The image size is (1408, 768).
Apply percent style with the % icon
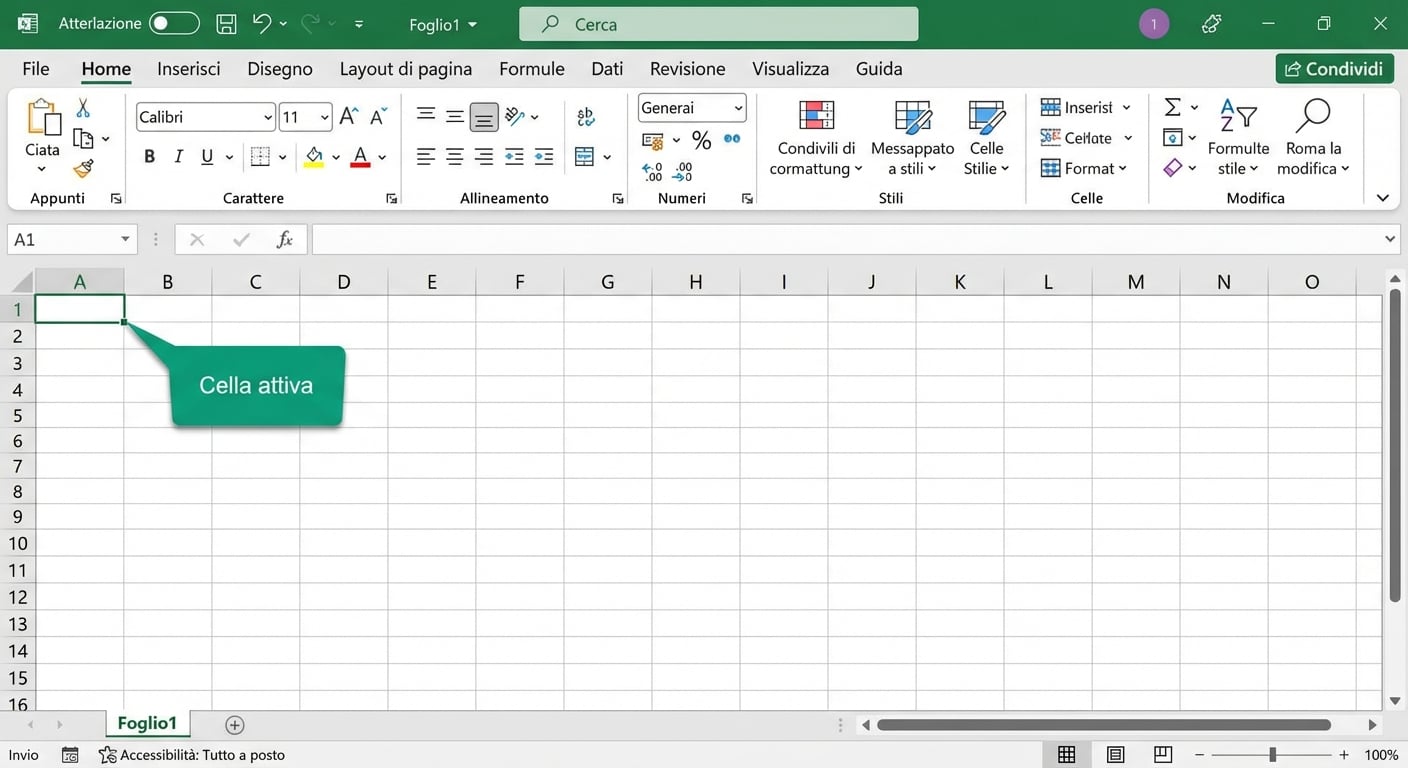701,140
